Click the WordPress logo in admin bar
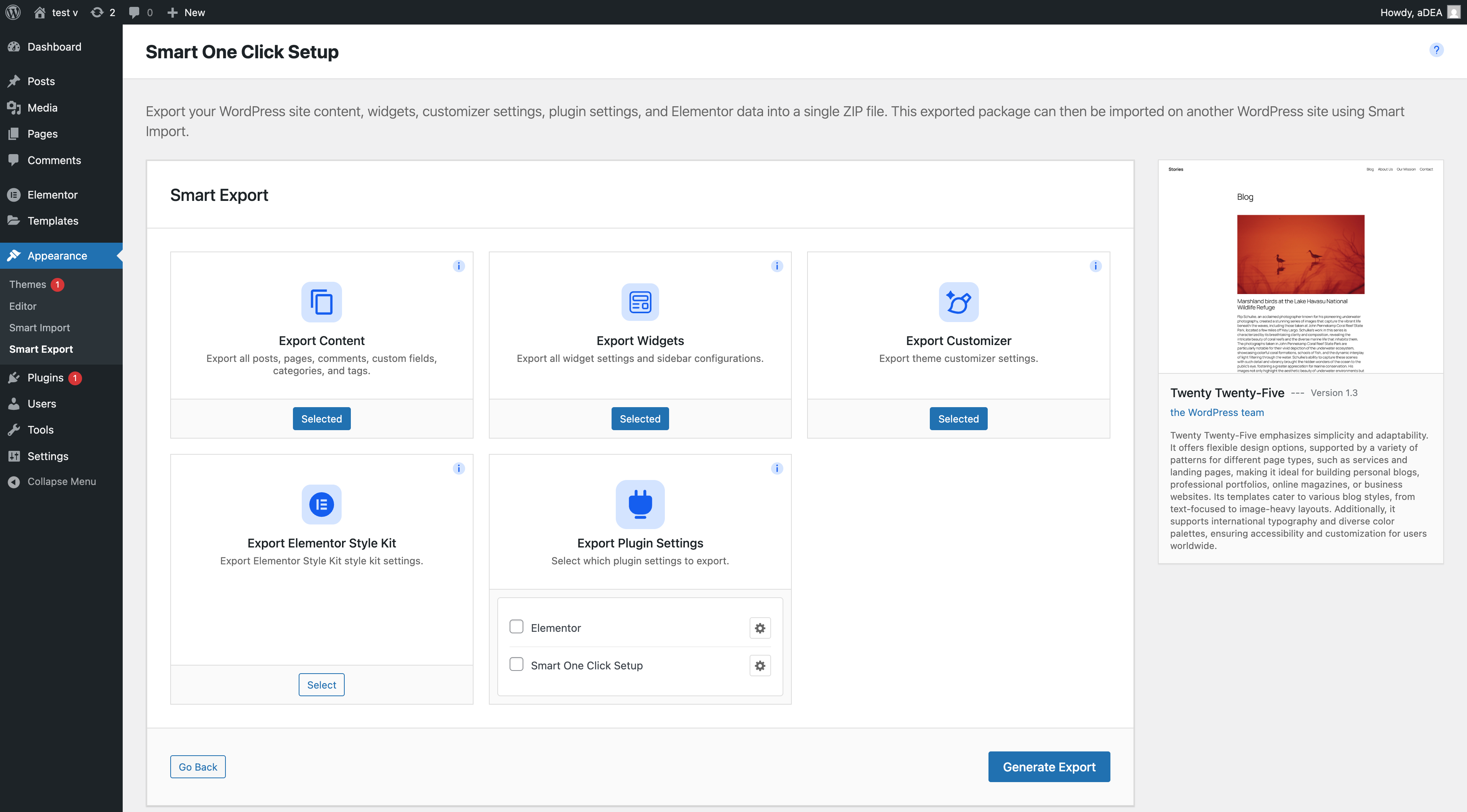This screenshot has width=1467, height=812. point(13,12)
